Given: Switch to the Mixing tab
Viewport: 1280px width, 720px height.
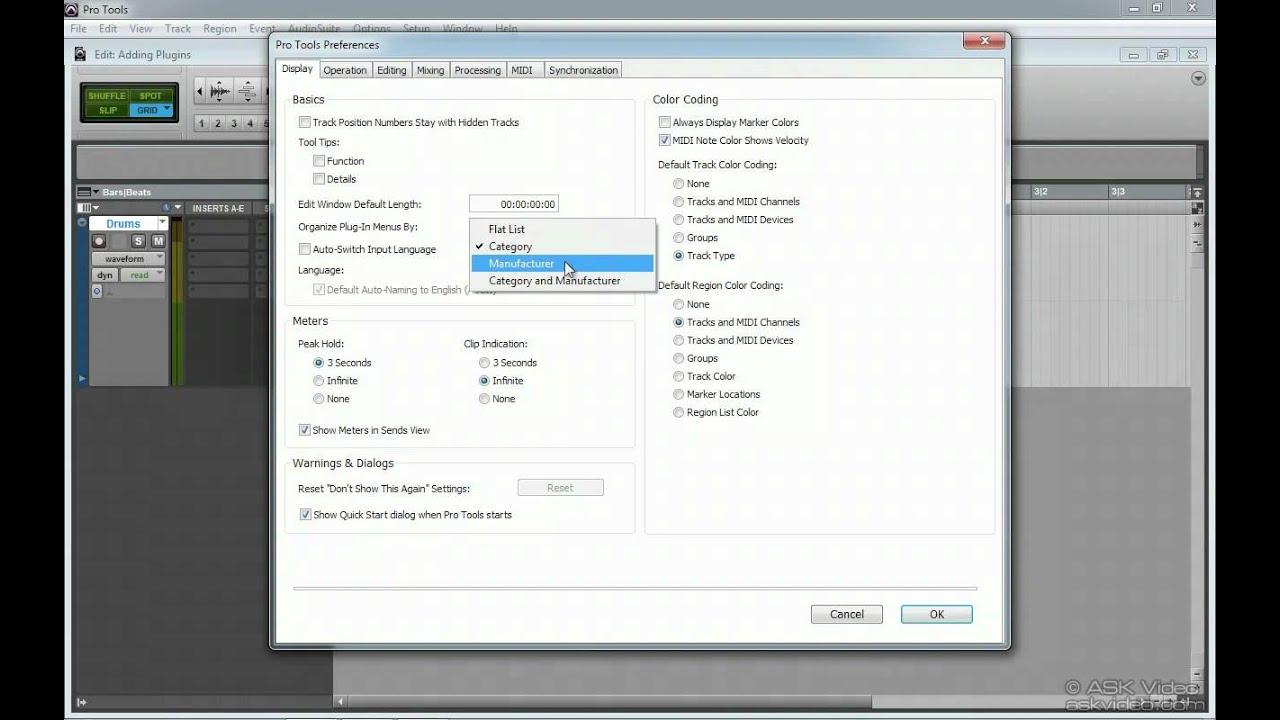Looking at the screenshot, I should [x=431, y=70].
